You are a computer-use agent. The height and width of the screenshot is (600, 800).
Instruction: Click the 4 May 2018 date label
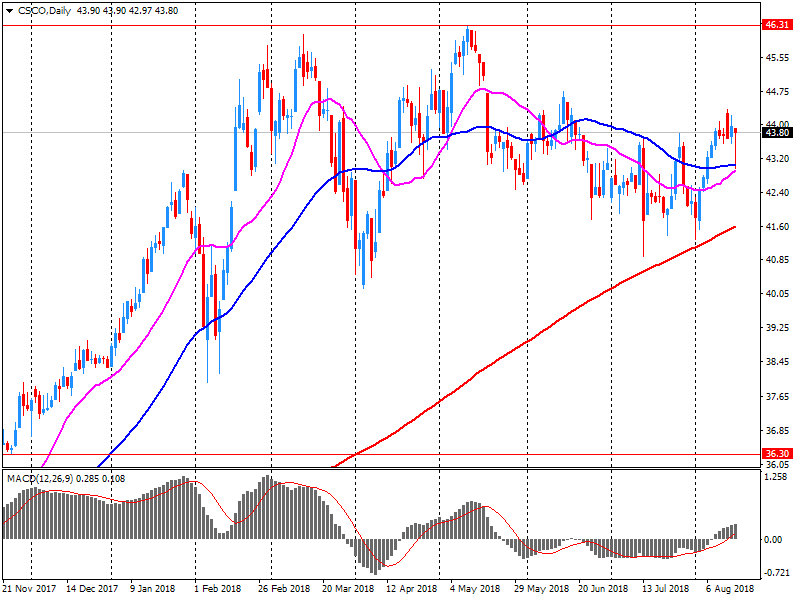tap(474, 588)
